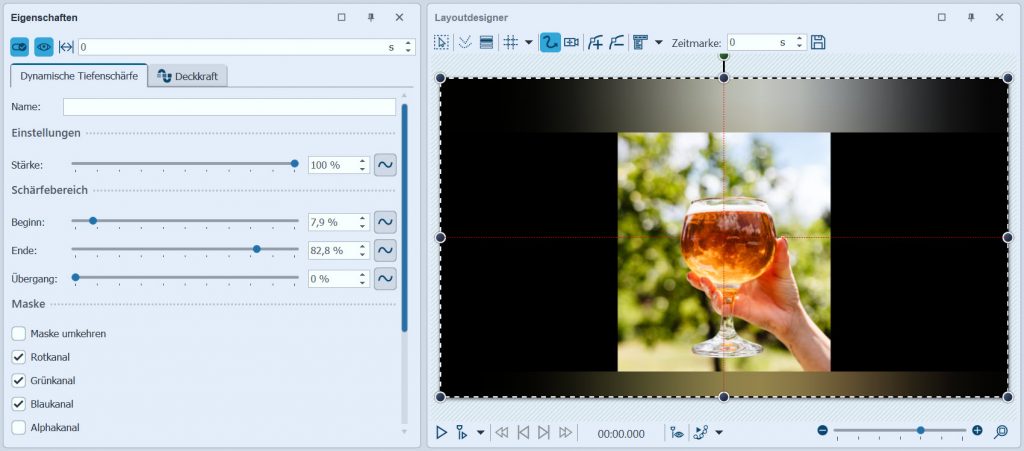Click the motion path tool icon
Image resolution: width=1024 pixels, height=451 pixels.
(x=549, y=42)
